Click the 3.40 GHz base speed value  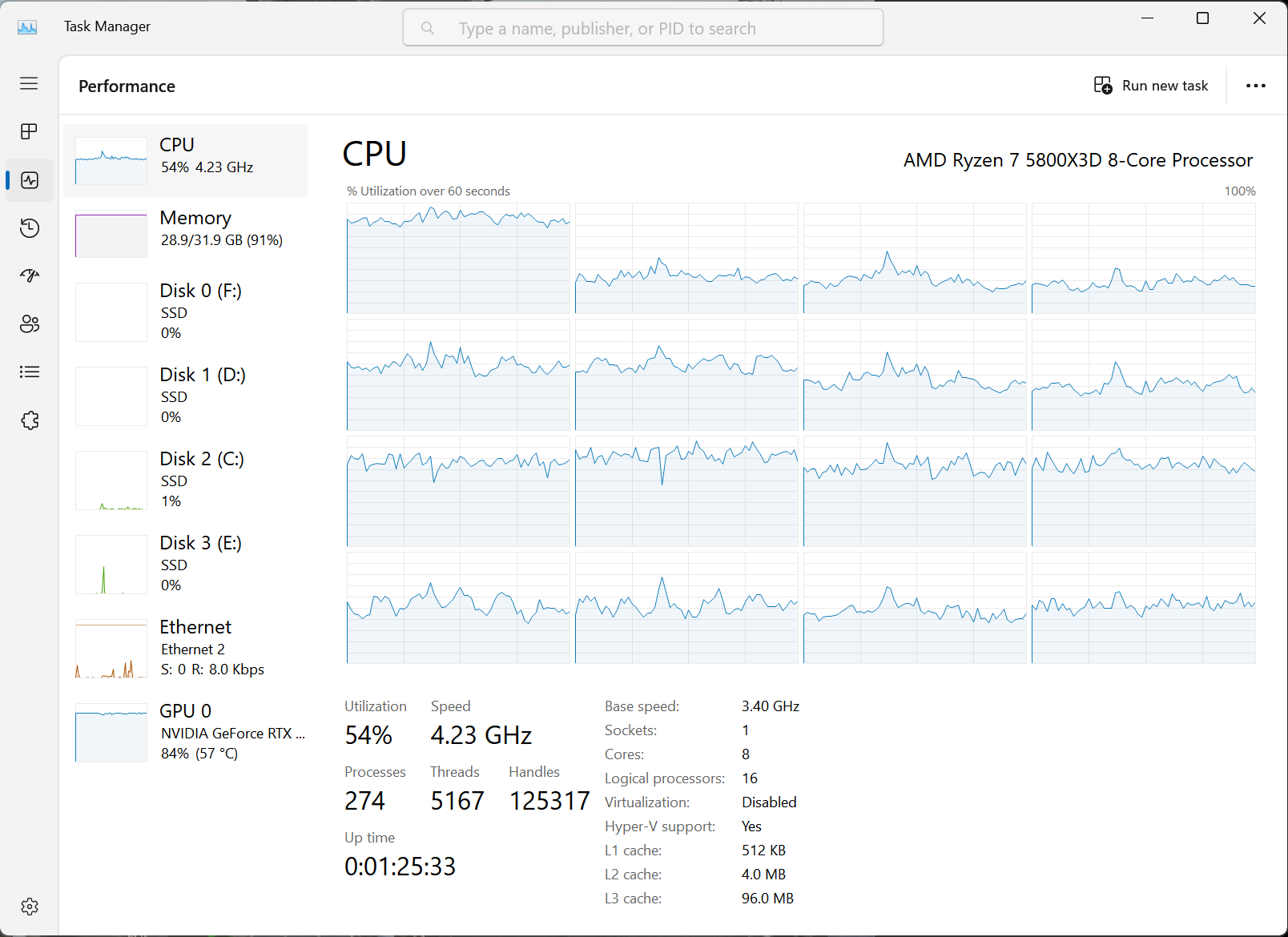click(771, 706)
